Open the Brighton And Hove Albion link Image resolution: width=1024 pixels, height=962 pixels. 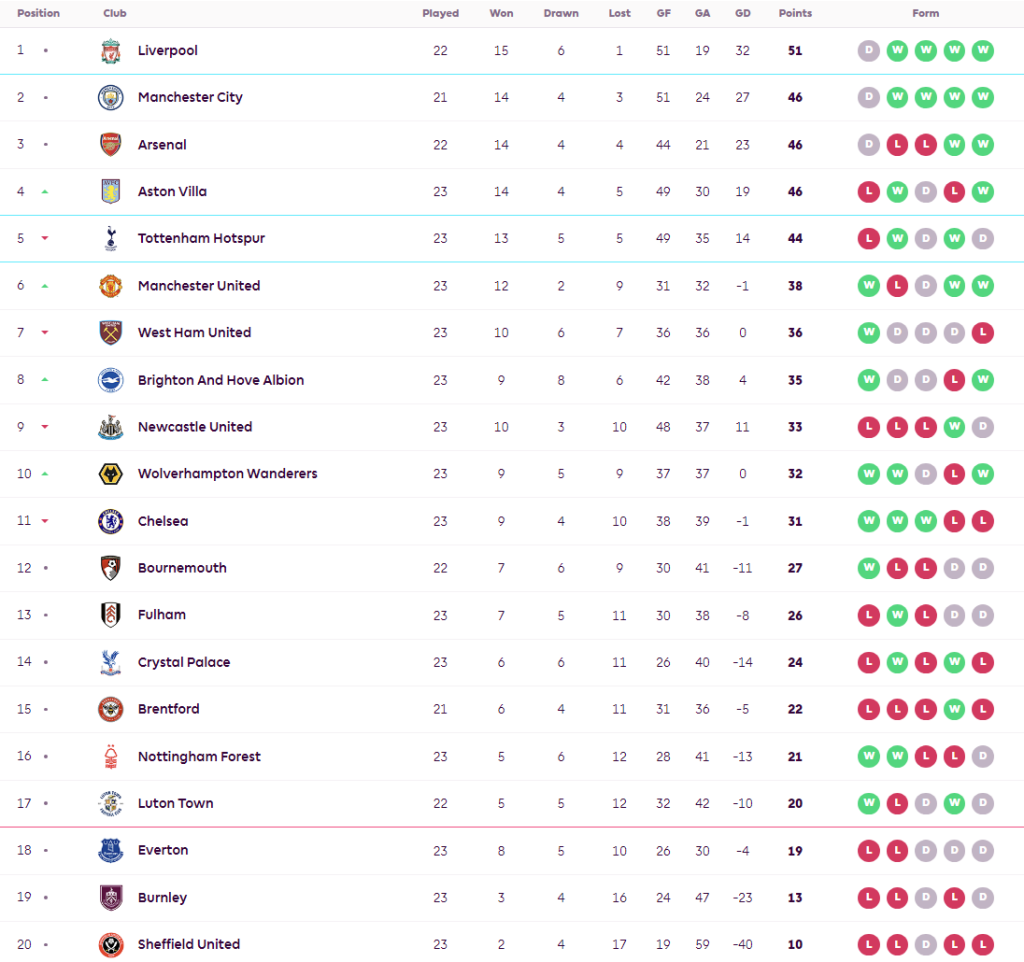pyautogui.click(x=220, y=380)
